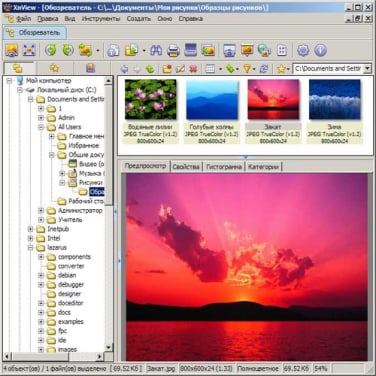Select the converter folder in tree
The image size is (376, 376).
71,266
